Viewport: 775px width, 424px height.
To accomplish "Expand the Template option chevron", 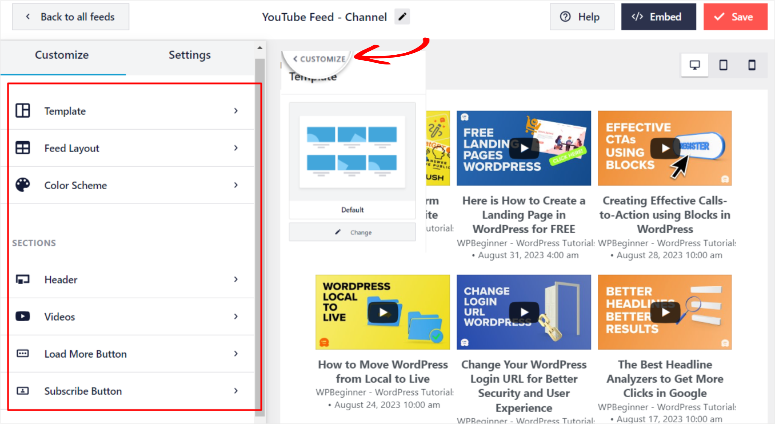I will 236,111.
